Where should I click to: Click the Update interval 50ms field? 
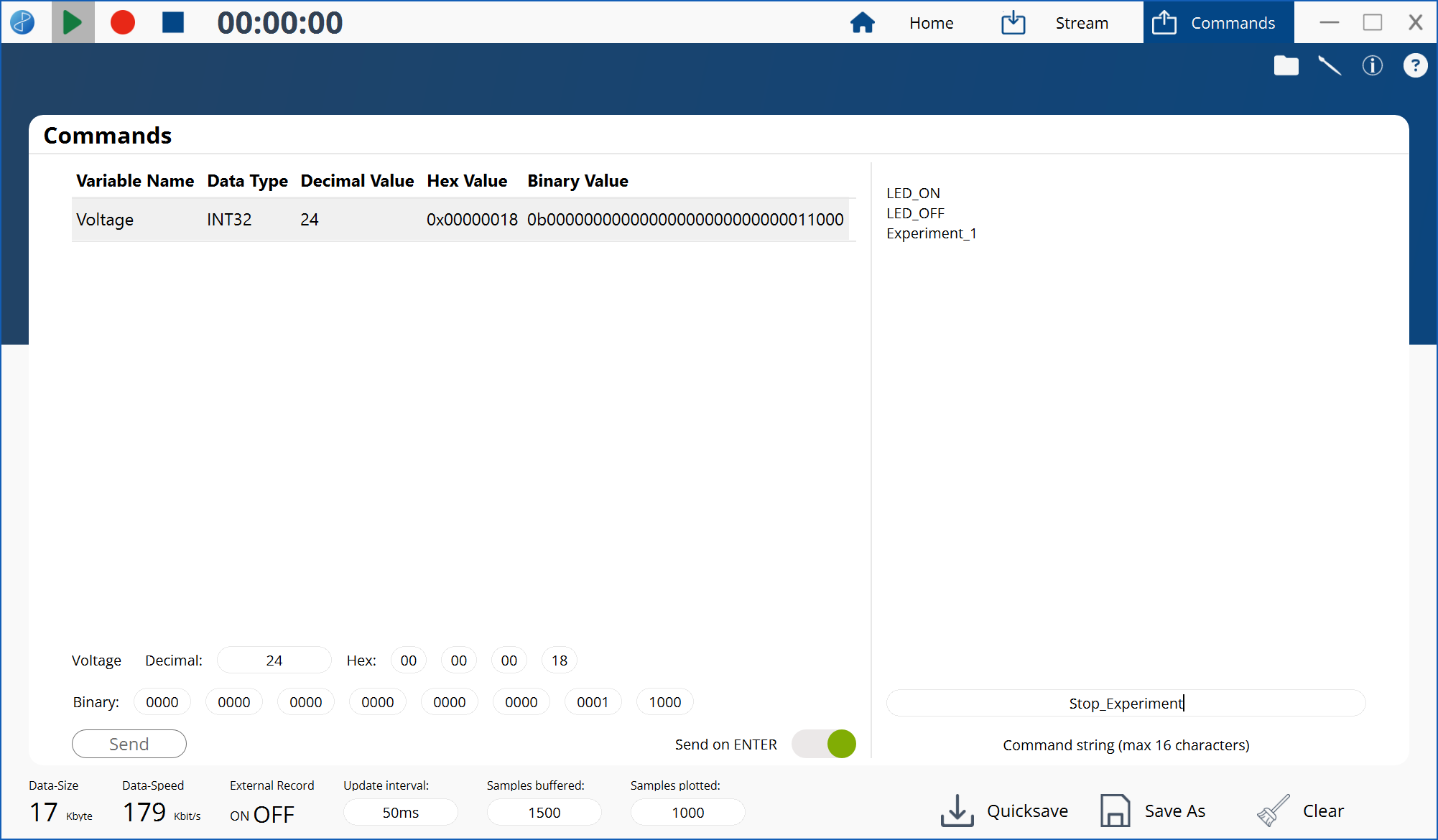pyautogui.click(x=400, y=813)
